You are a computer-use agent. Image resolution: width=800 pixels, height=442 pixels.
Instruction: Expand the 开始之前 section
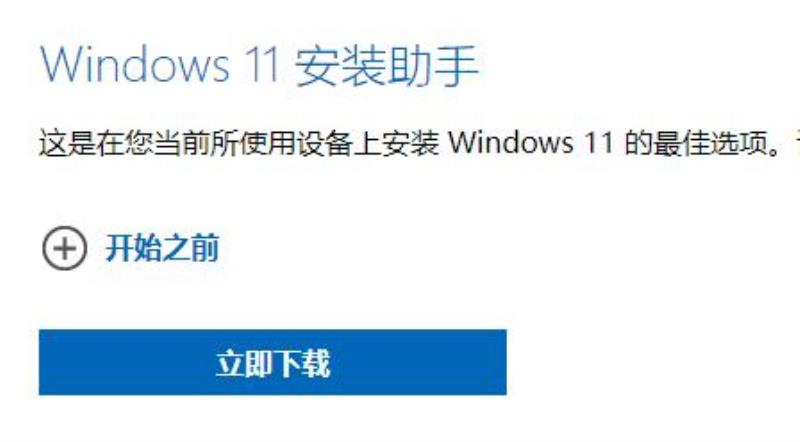tap(131, 248)
